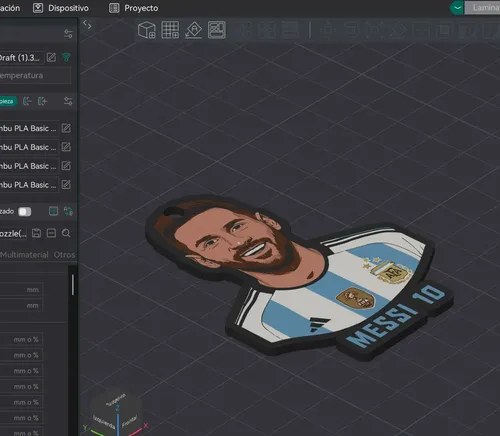Collapse the sidebar with the arrows icon
The height and width of the screenshot is (436, 500).
(x=87, y=25)
